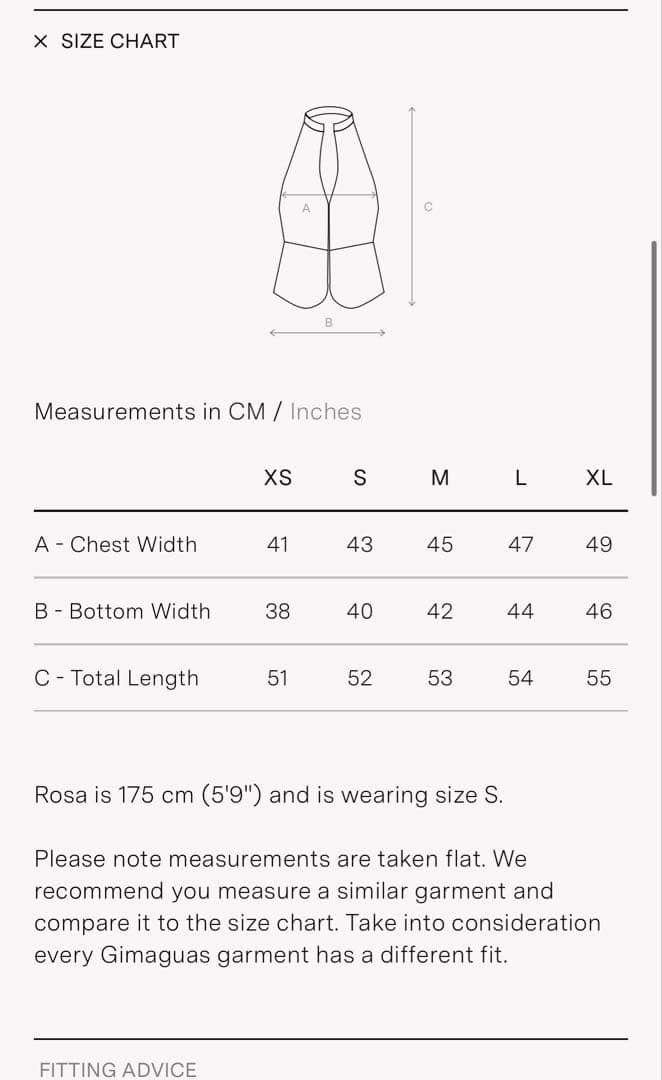Viewport: 662px width, 1080px height.
Task: Click the C - Total Length row label
Action: tap(116, 678)
